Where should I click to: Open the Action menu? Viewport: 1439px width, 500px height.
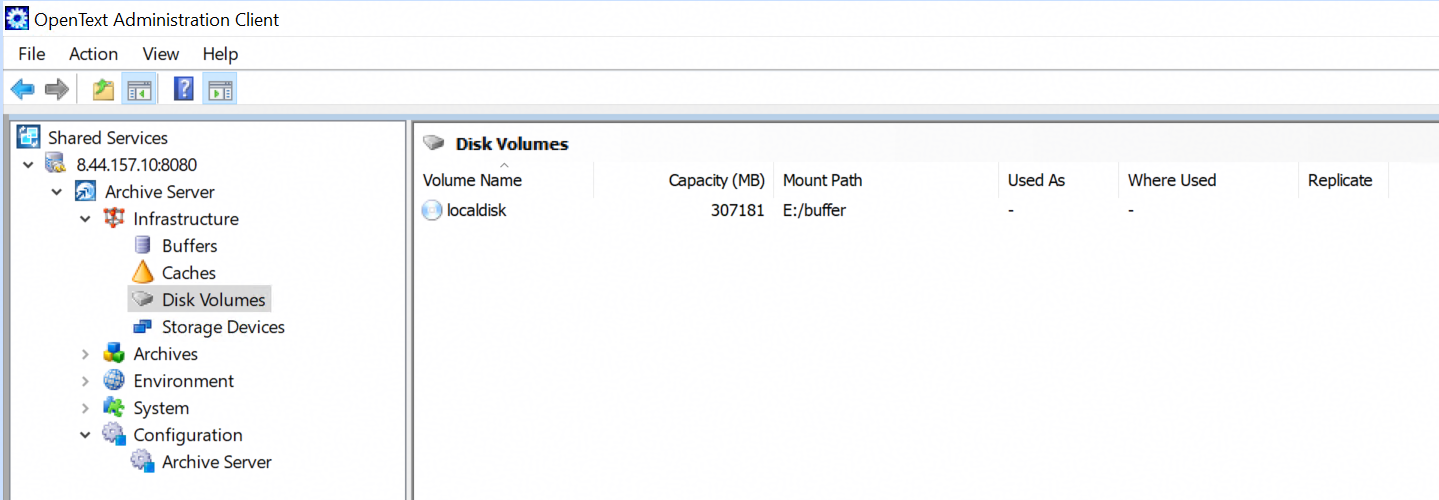pos(93,54)
